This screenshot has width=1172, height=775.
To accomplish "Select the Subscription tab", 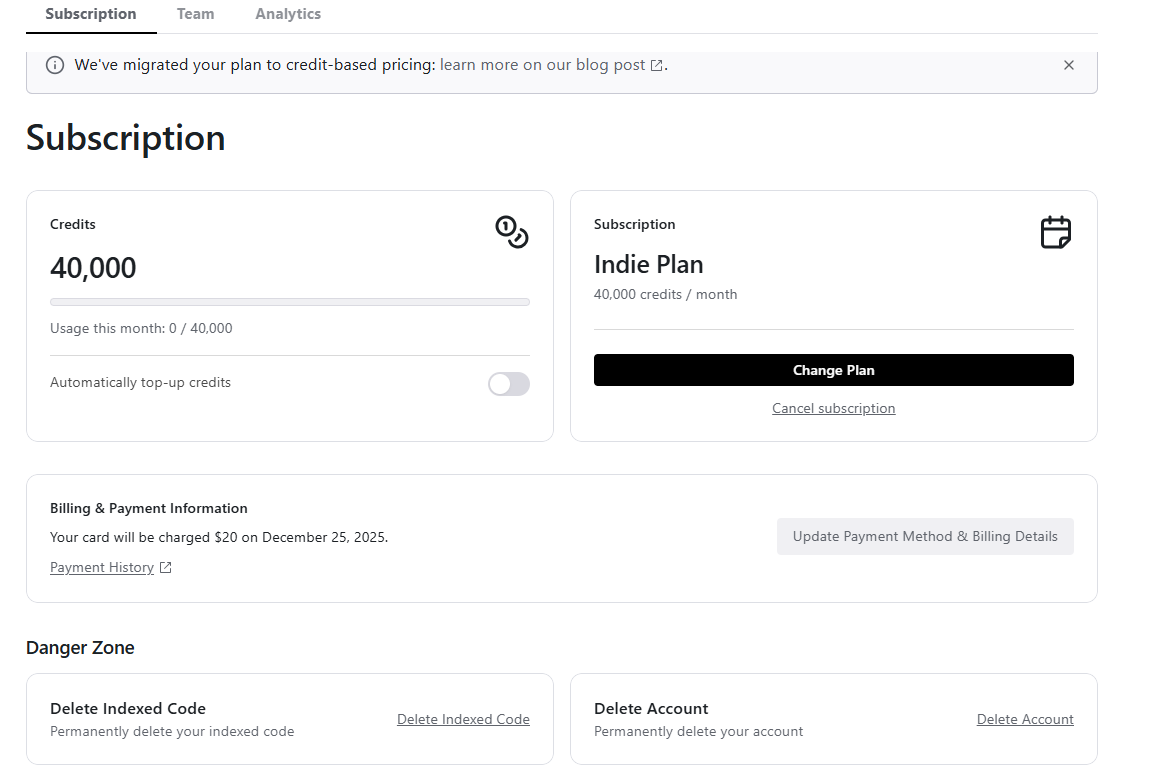I will [90, 14].
